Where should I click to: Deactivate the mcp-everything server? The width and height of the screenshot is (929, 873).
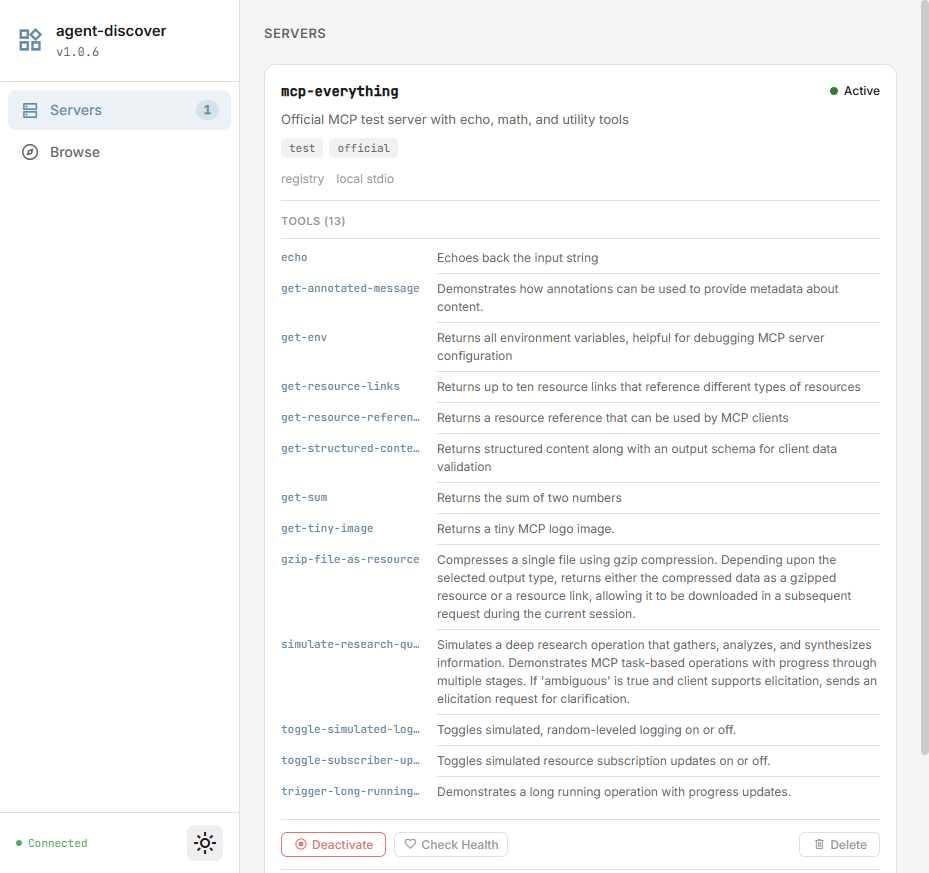[333, 844]
